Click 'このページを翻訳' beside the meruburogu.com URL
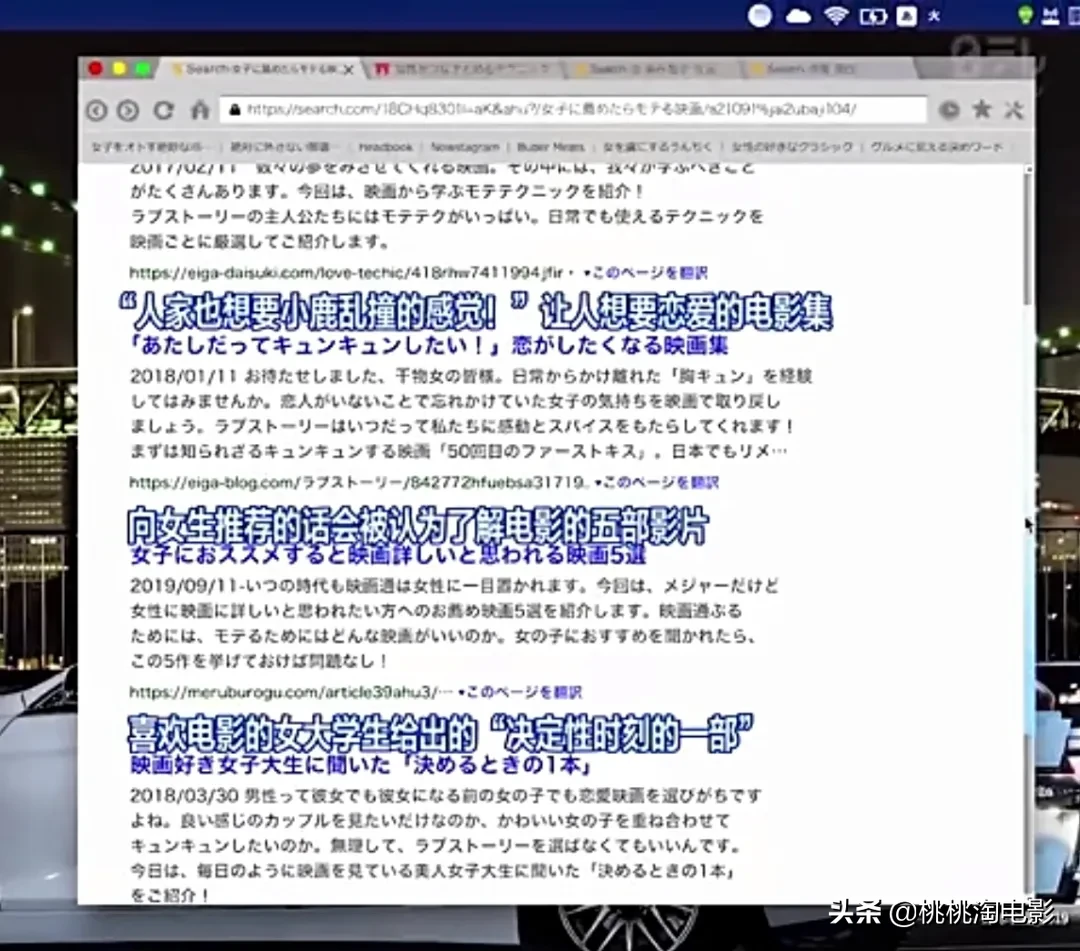The height and width of the screenshot is (951, 1080). (x=520, y=692)
